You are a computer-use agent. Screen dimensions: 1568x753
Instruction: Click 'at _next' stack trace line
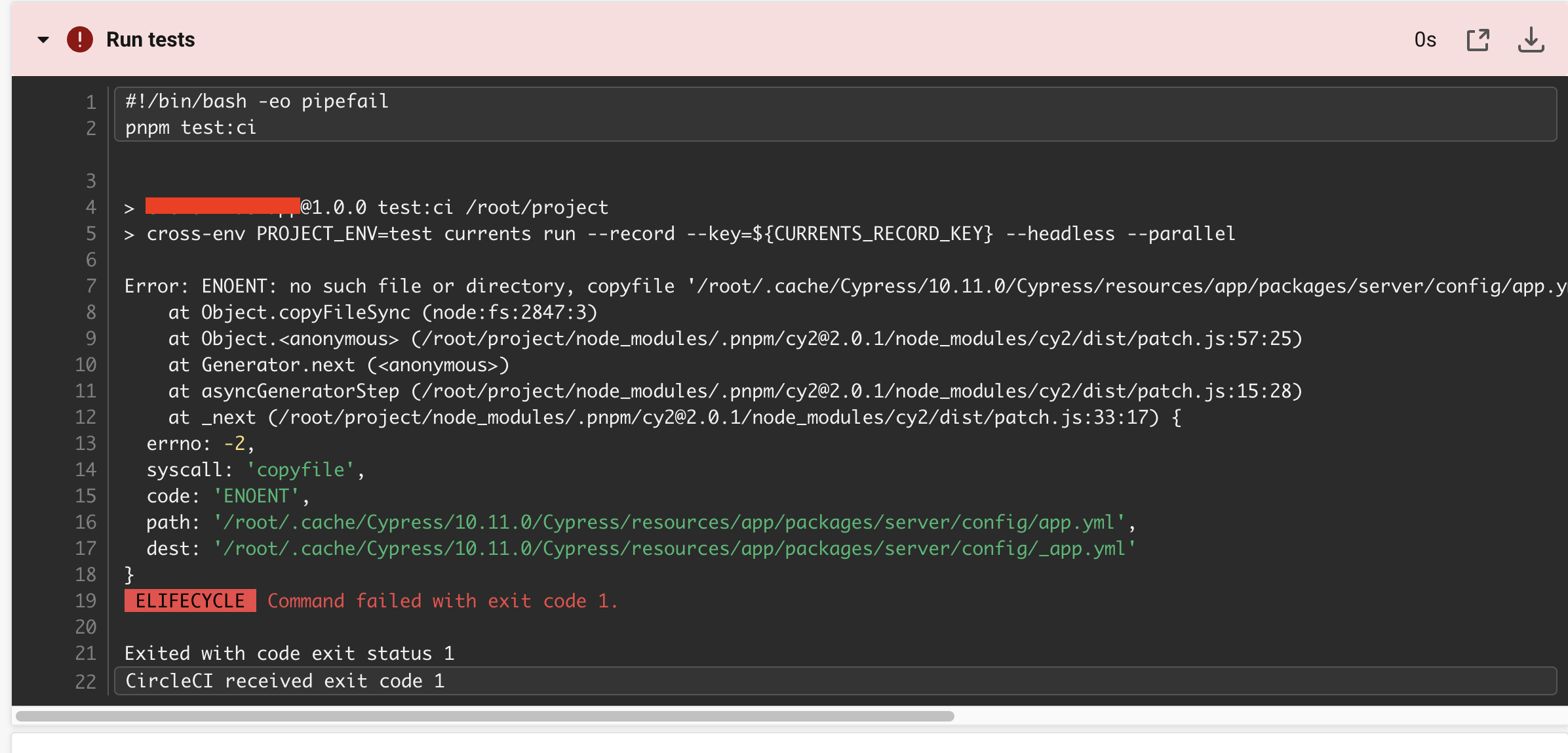tap(675, 417)
